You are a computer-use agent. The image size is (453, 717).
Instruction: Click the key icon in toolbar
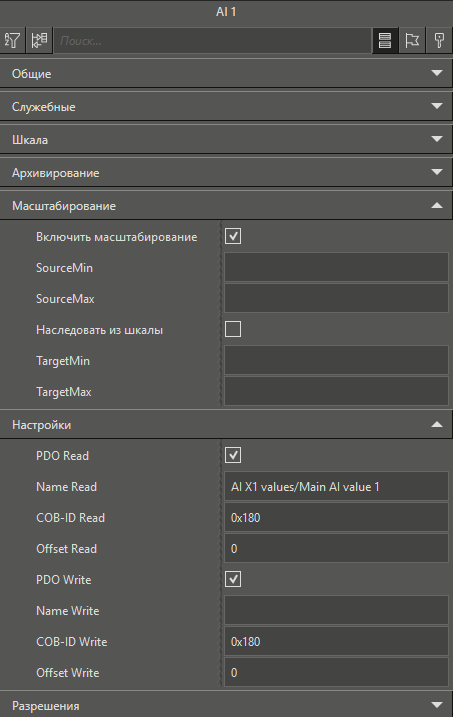(439, 41)
